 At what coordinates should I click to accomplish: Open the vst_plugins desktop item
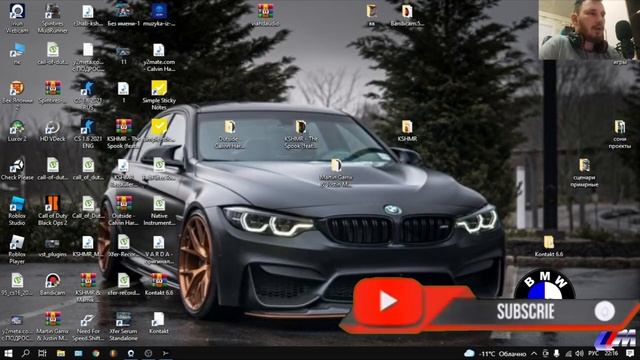(52, 246)
